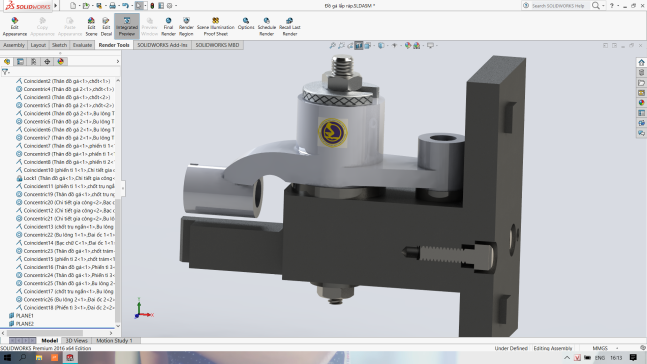Switch to the Layout tab
The width and height of the screenshot is (647, 364).
(38, 45)
